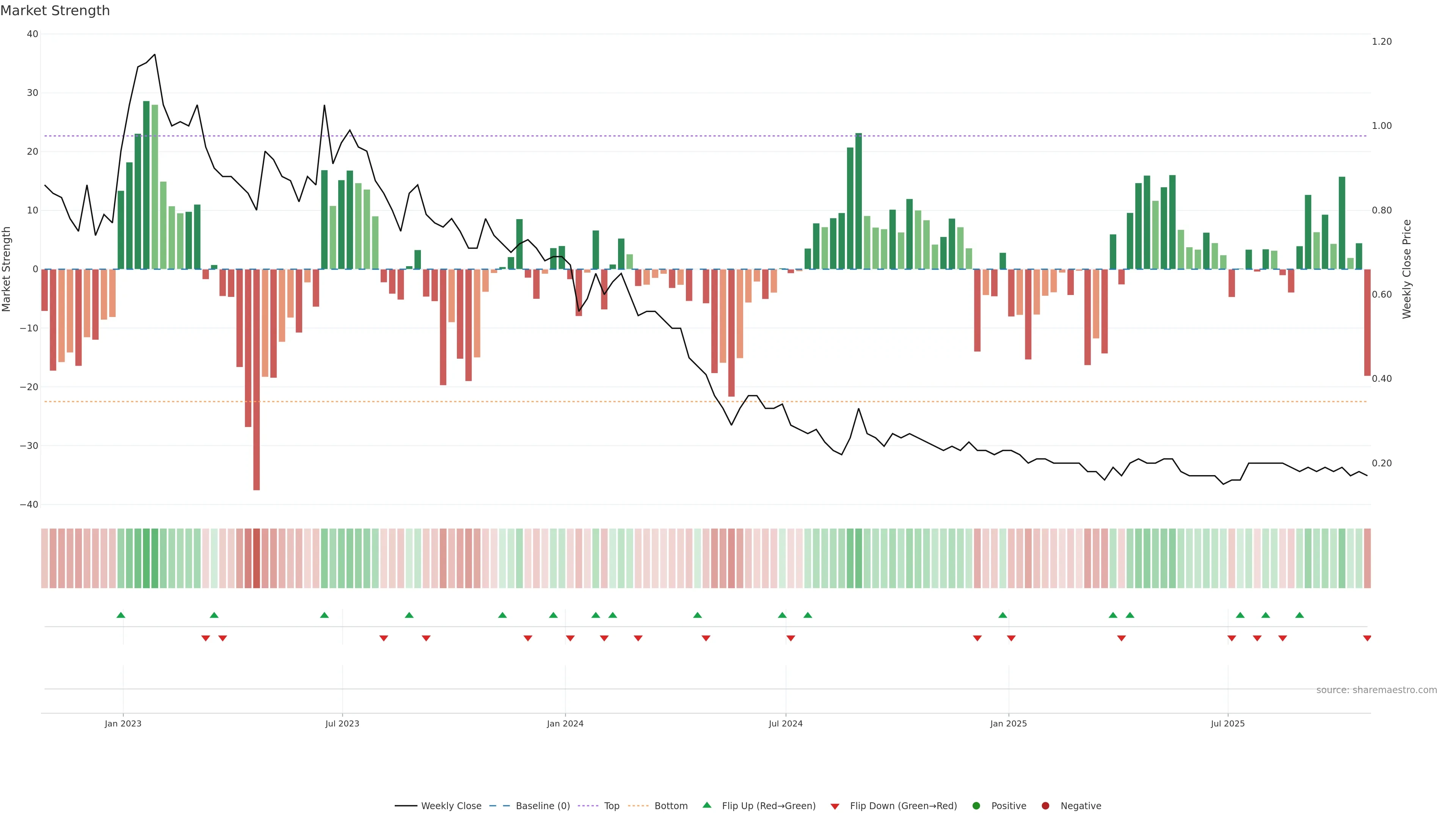The width and height of the screenshot is (1456, 819).
Task: Click the Jan 2024 x-axis label
Action: 565,723
